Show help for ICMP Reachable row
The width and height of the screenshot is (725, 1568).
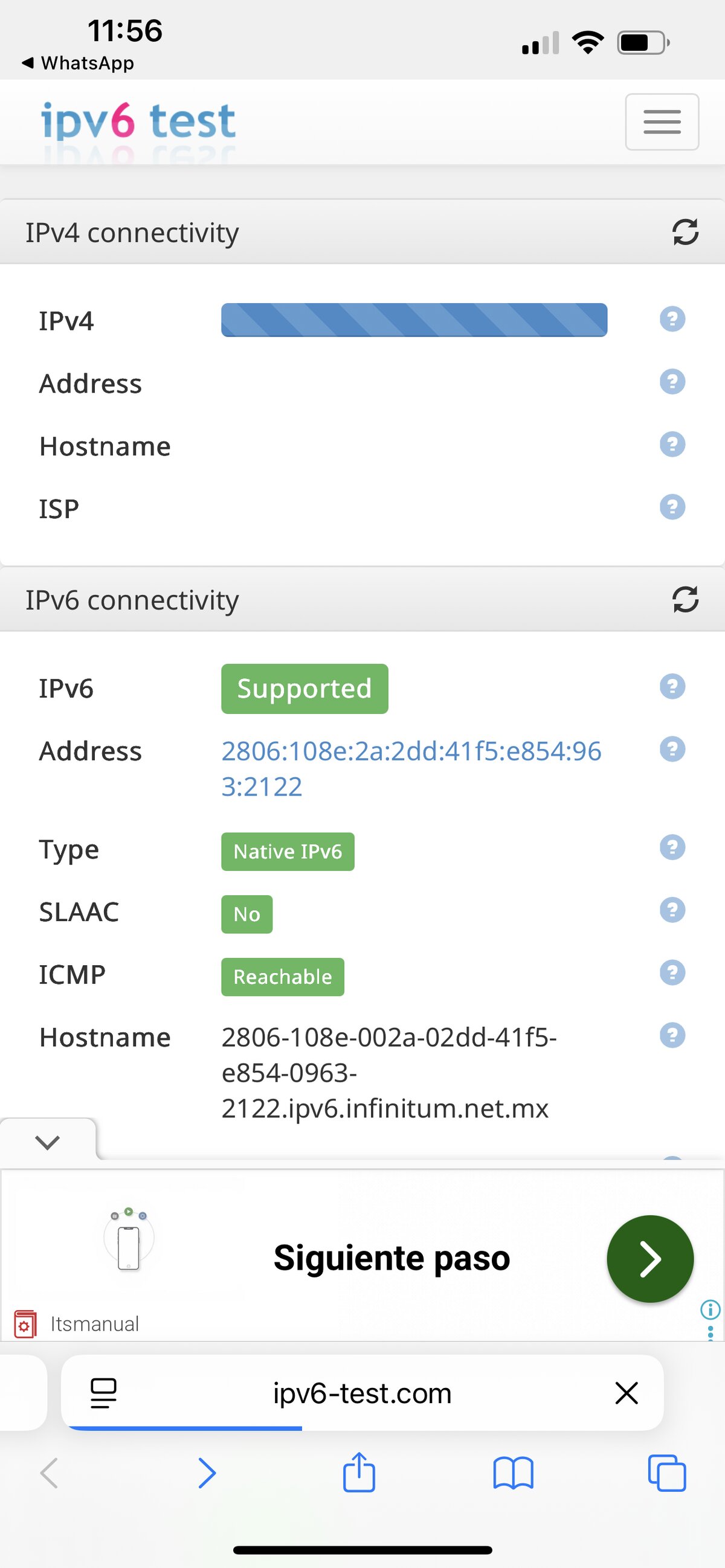click(x=672, y=973)
